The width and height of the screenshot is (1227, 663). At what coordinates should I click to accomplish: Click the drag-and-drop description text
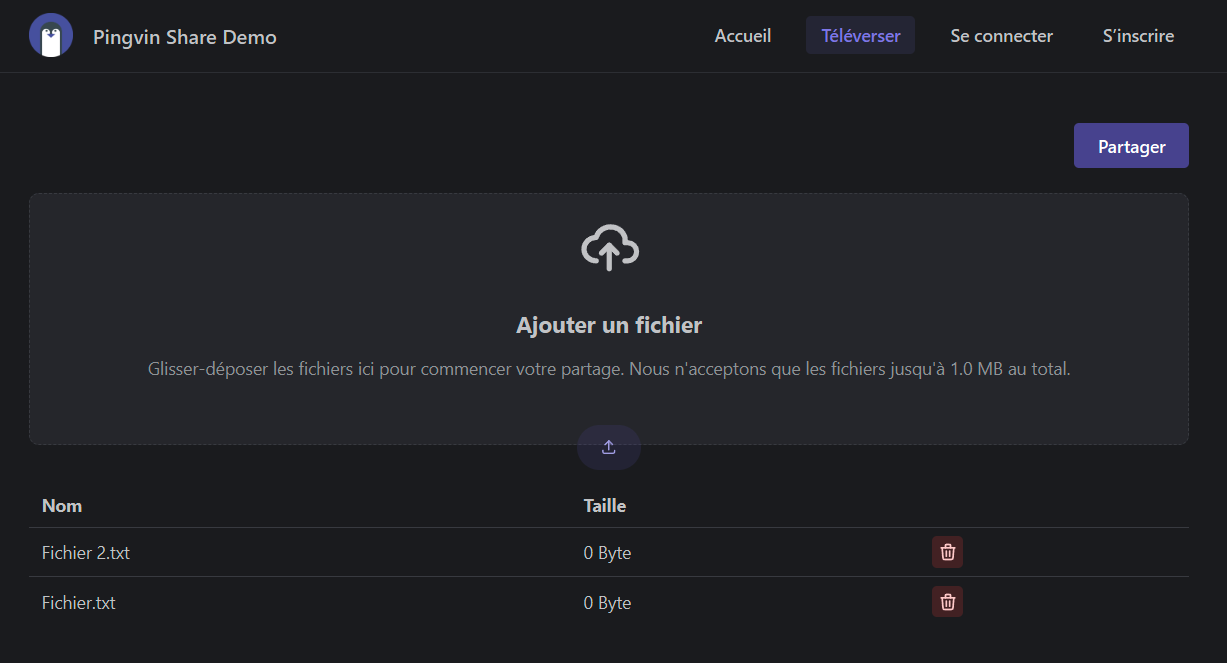click(609, 369)
